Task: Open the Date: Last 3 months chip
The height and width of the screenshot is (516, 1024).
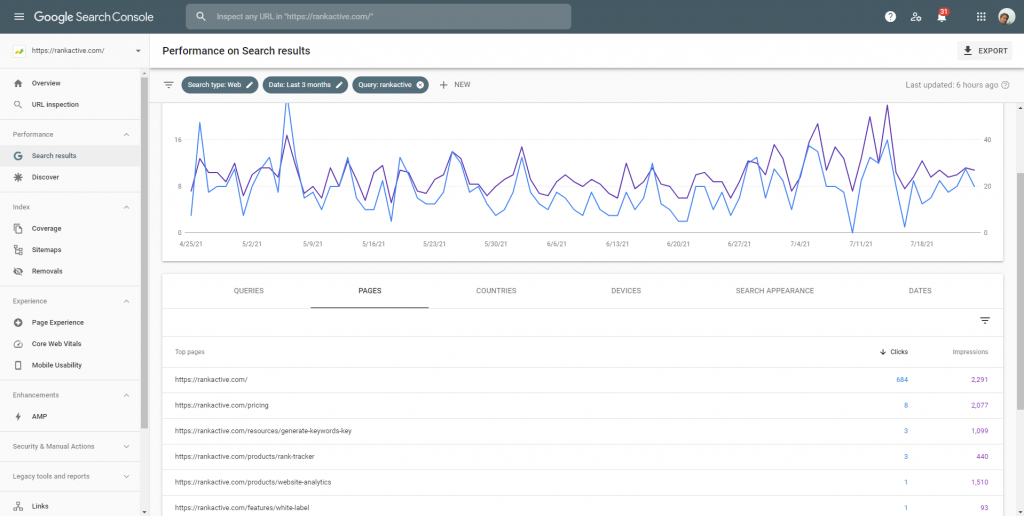Action: (305, 85)
